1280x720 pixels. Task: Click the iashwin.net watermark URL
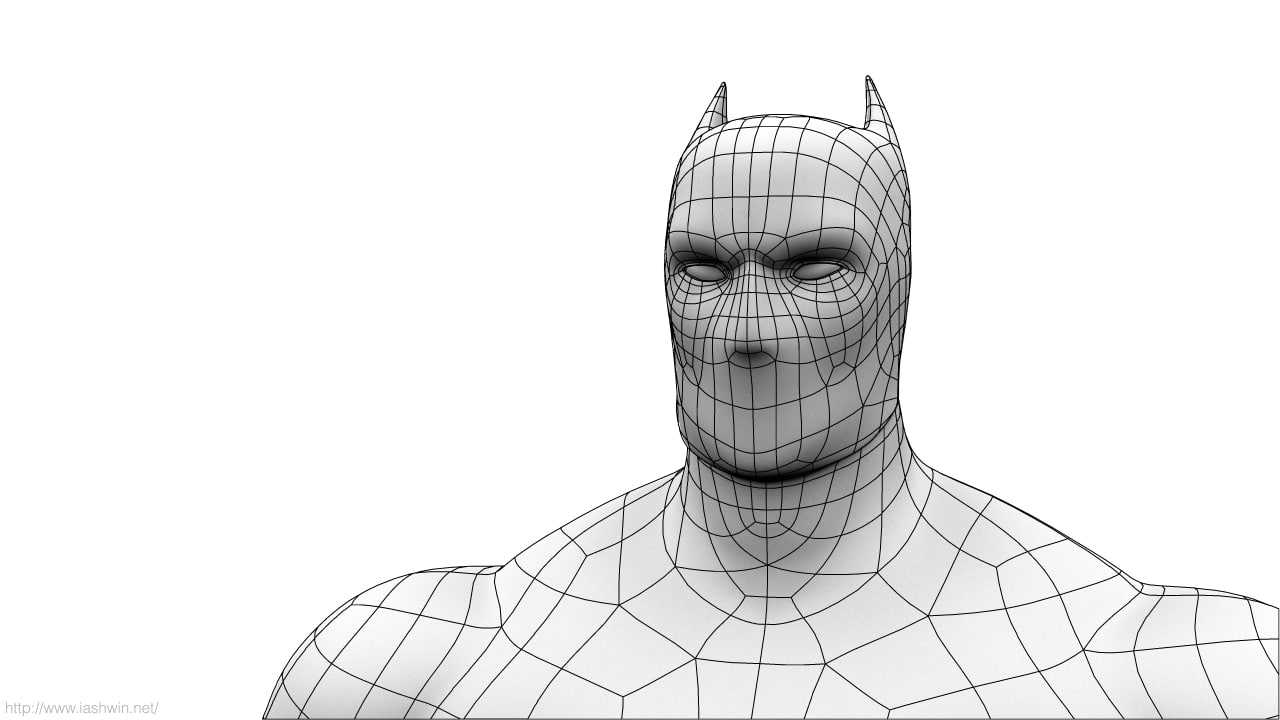click(80, 708)
